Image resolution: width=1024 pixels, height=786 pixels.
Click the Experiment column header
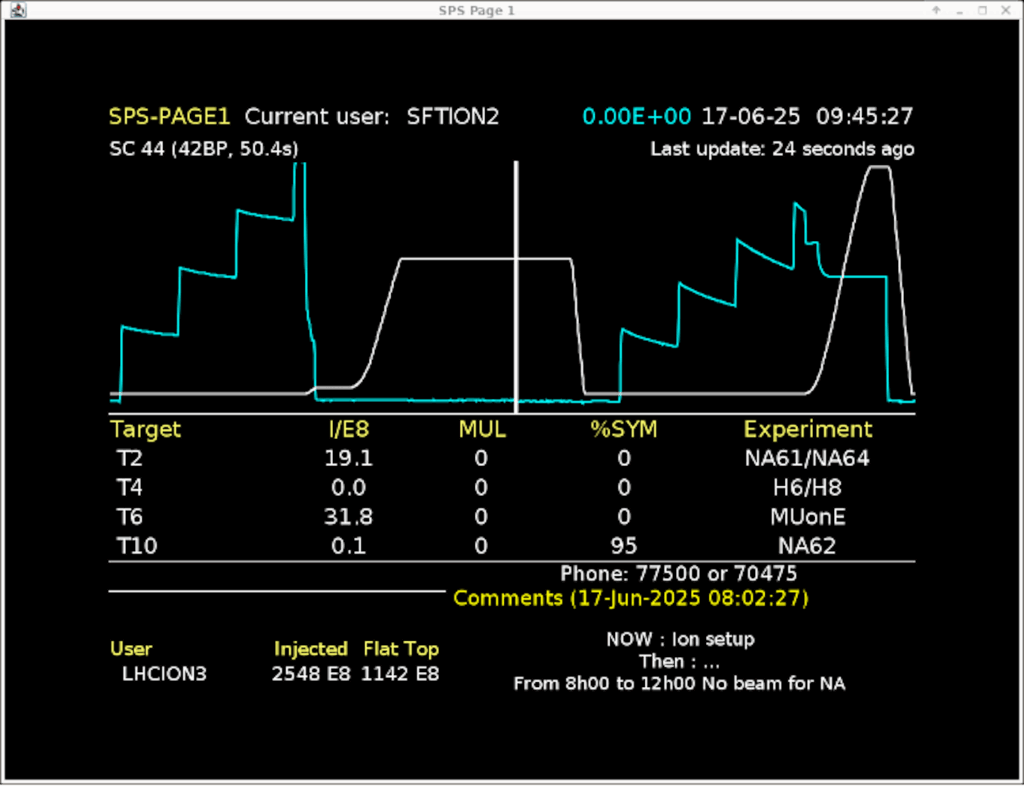[807, 430]
